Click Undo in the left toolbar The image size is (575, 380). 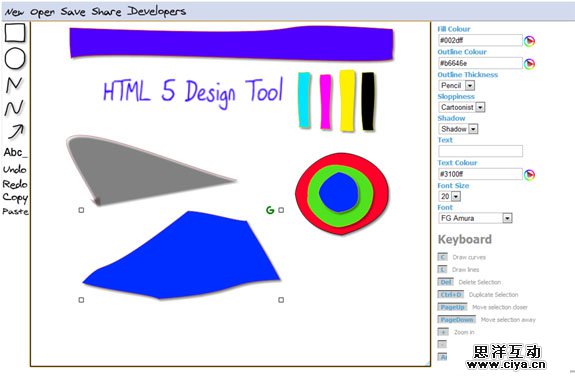pyautogui.click(x=15, y=169)
